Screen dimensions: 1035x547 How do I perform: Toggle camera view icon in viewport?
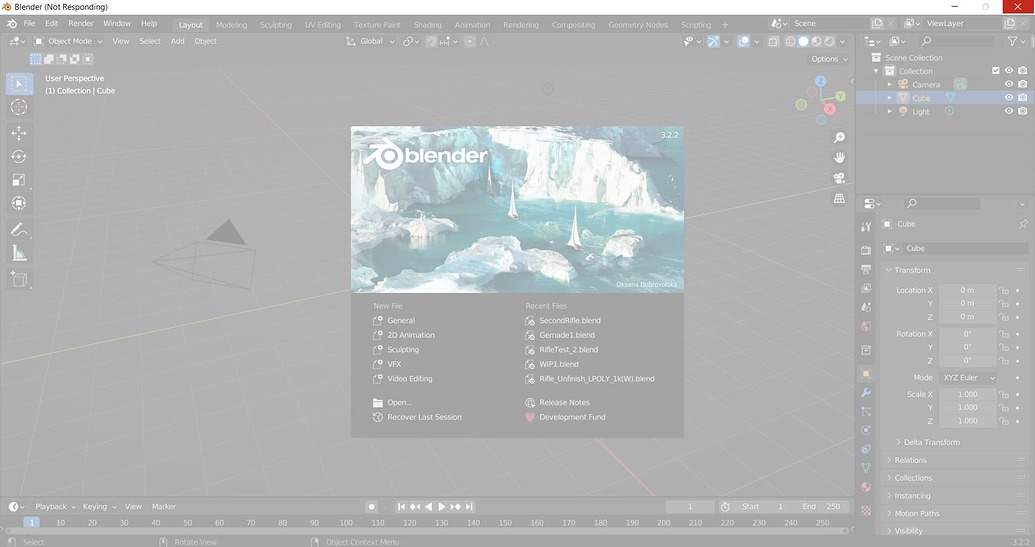(839, 178)
